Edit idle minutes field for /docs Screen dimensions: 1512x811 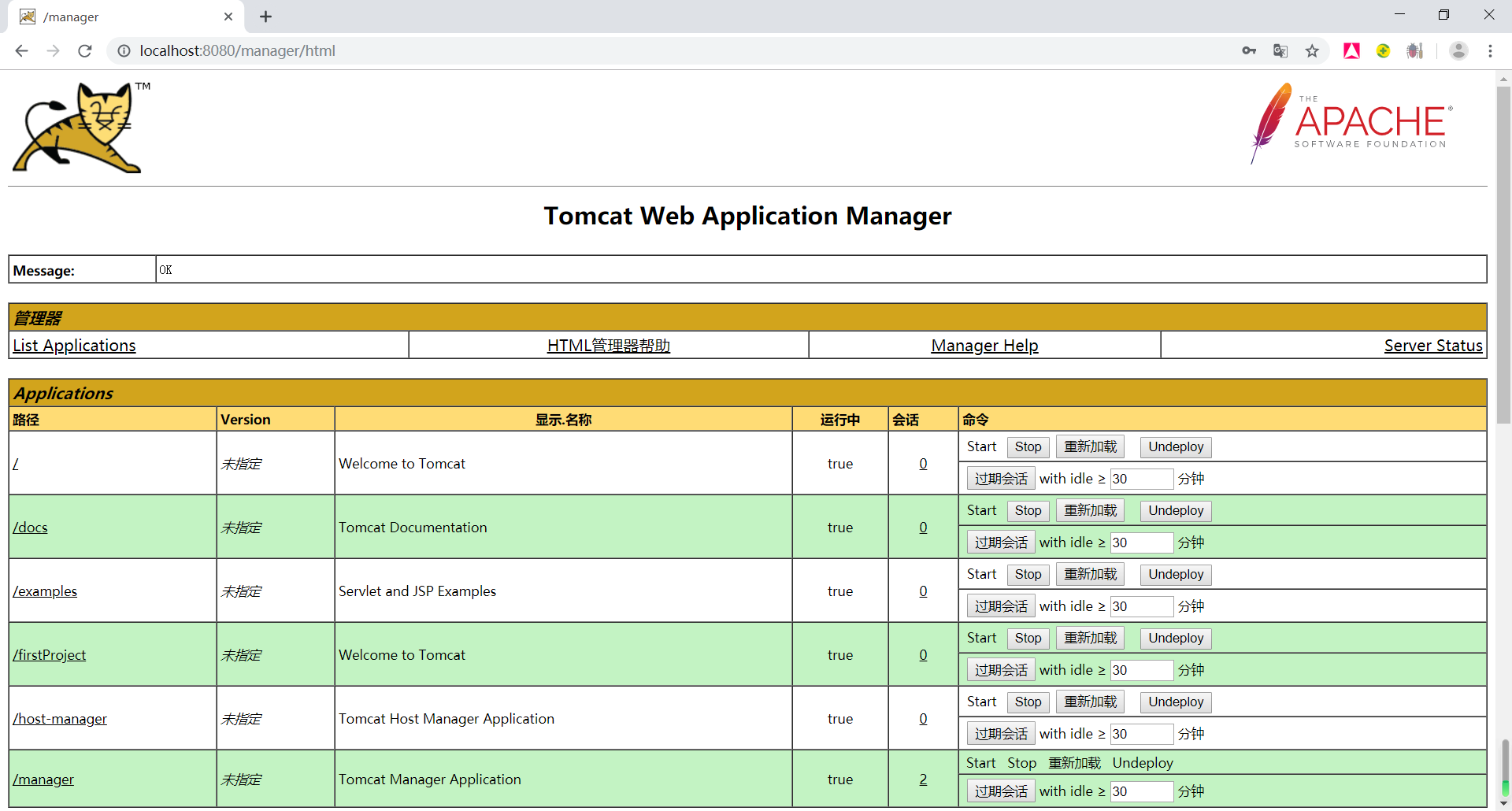(1142, 543)
